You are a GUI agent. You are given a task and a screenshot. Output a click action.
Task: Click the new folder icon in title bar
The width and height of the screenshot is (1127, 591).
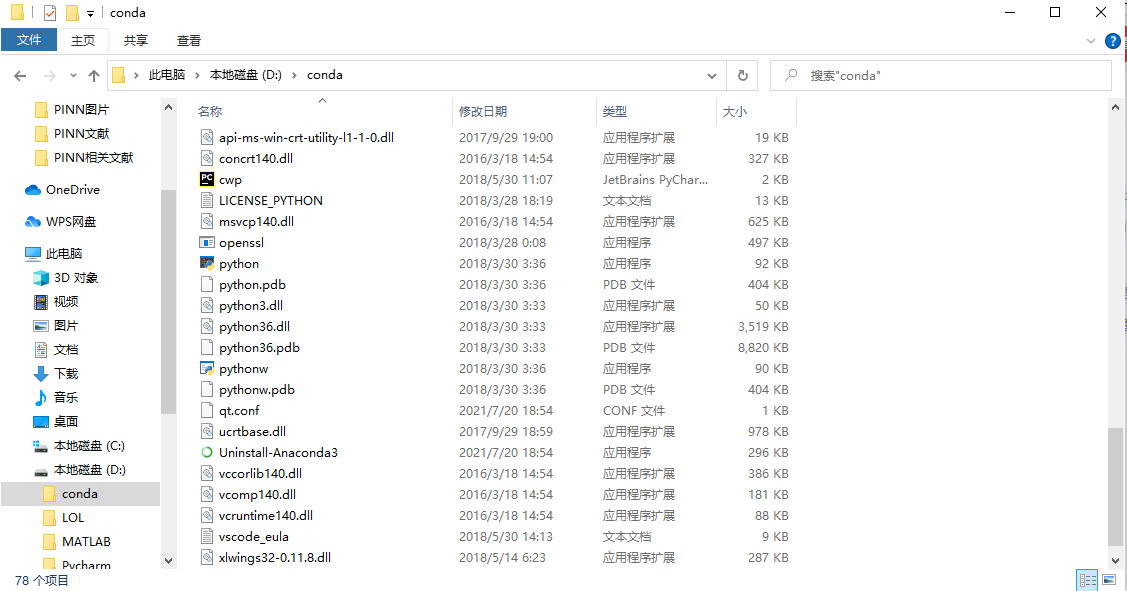(72, 13)
